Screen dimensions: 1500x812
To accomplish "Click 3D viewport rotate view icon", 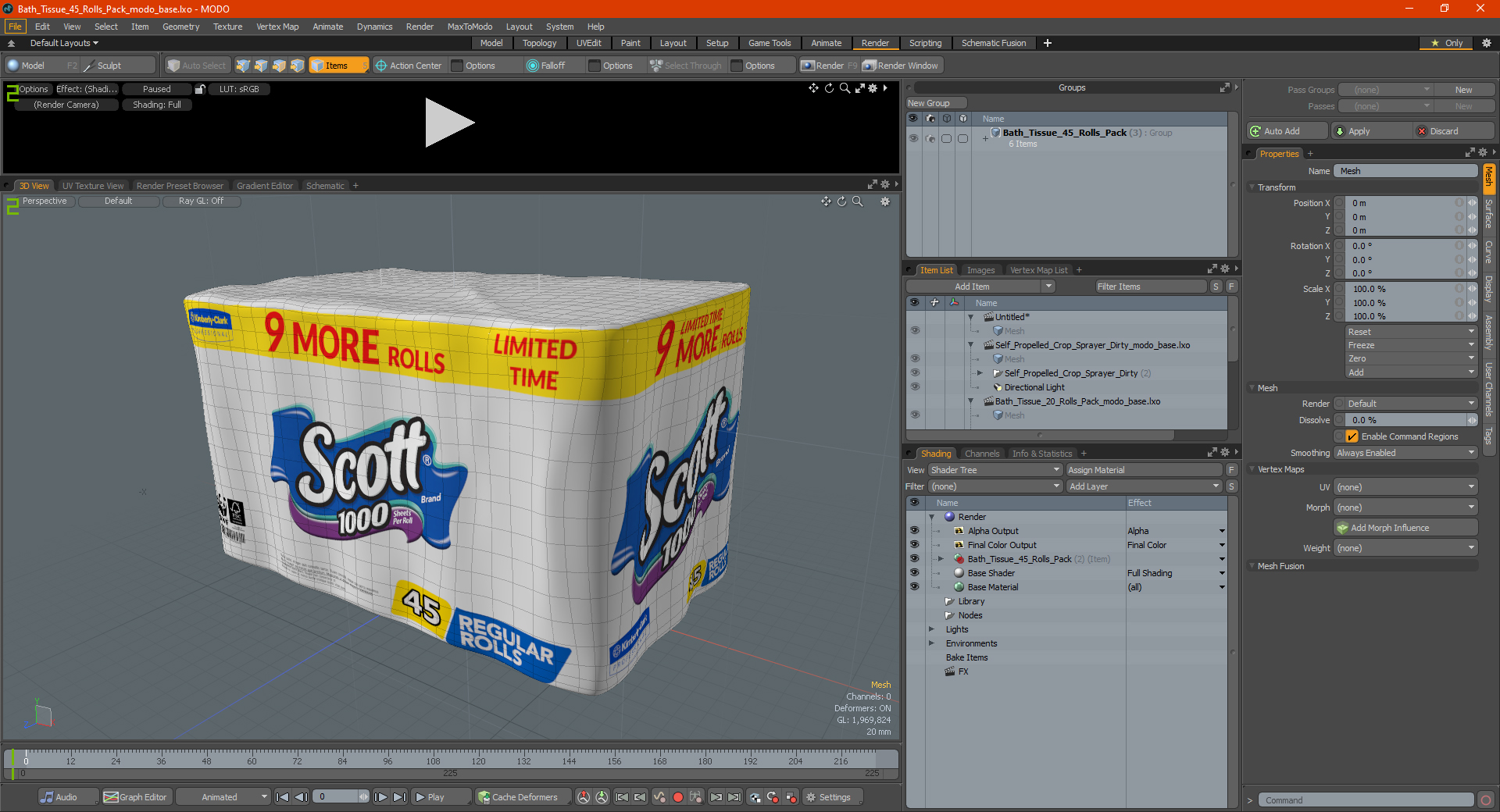I will coord(841,201).
